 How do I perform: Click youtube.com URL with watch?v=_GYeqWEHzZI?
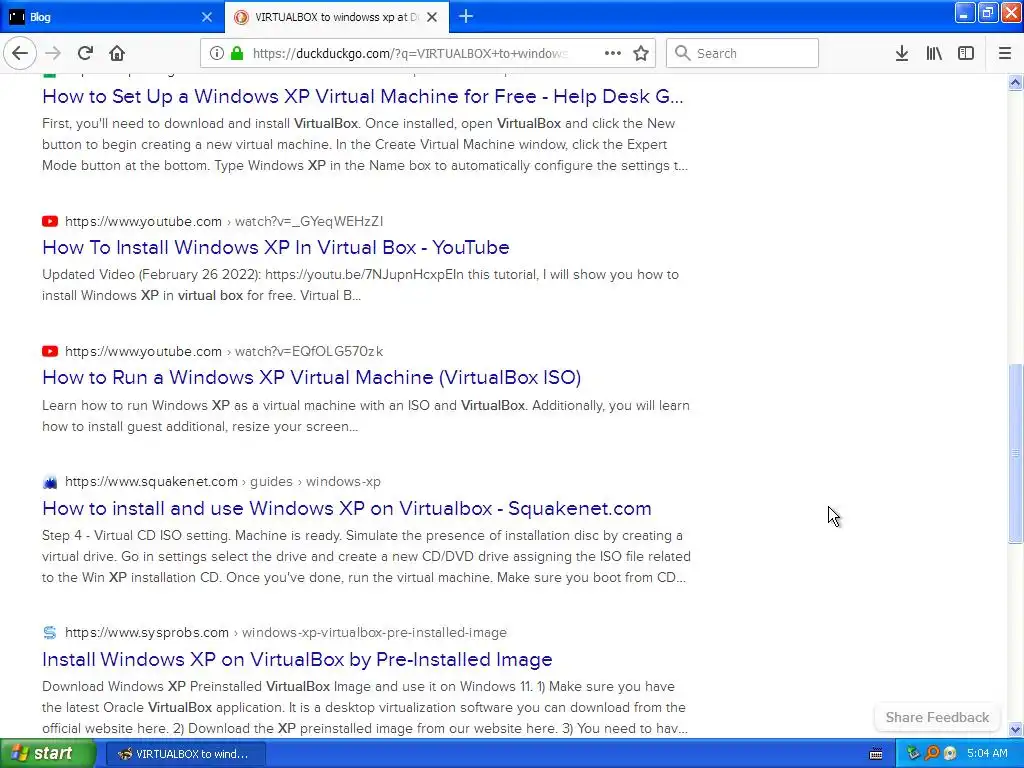coord(224,221)
